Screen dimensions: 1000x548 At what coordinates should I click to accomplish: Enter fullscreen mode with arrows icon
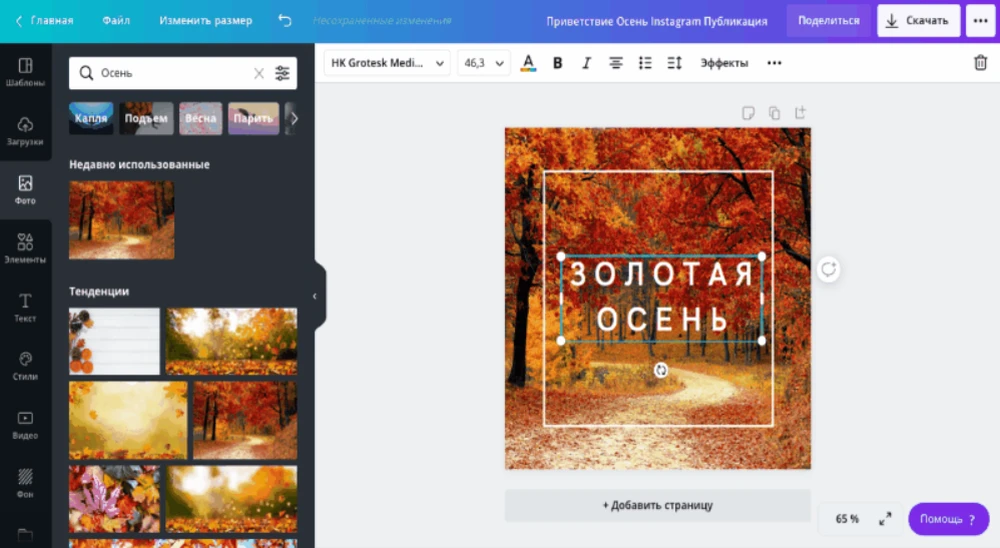coord(885,519)
